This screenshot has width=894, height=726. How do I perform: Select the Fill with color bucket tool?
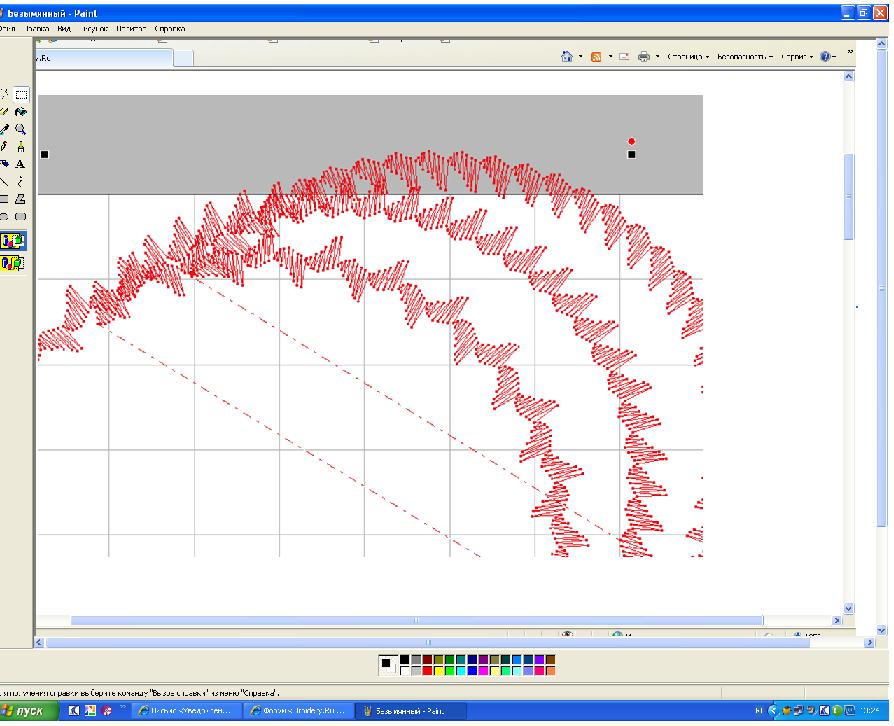tap(21, 112)
